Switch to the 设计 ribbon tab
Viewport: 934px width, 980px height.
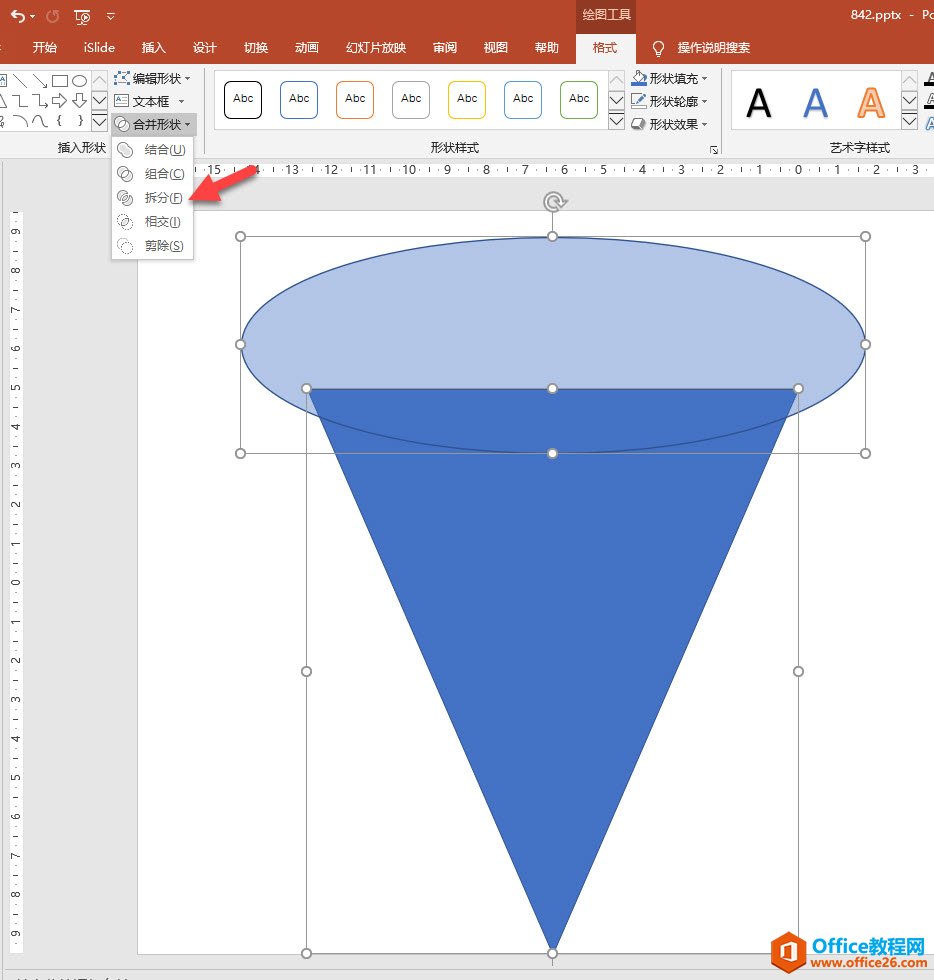(x=204, y=47)
